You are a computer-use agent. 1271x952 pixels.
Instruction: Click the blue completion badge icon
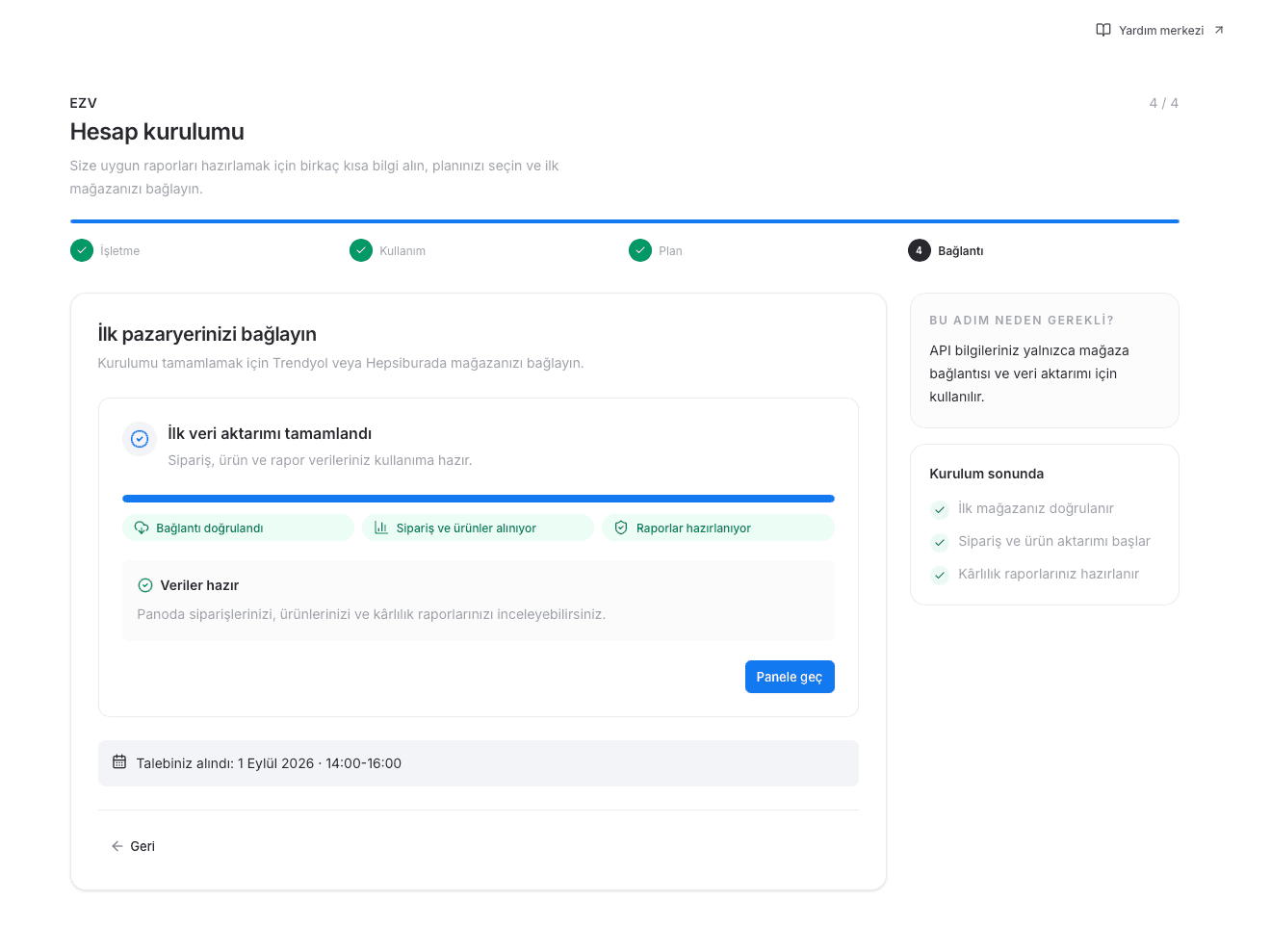pos(140,439)
